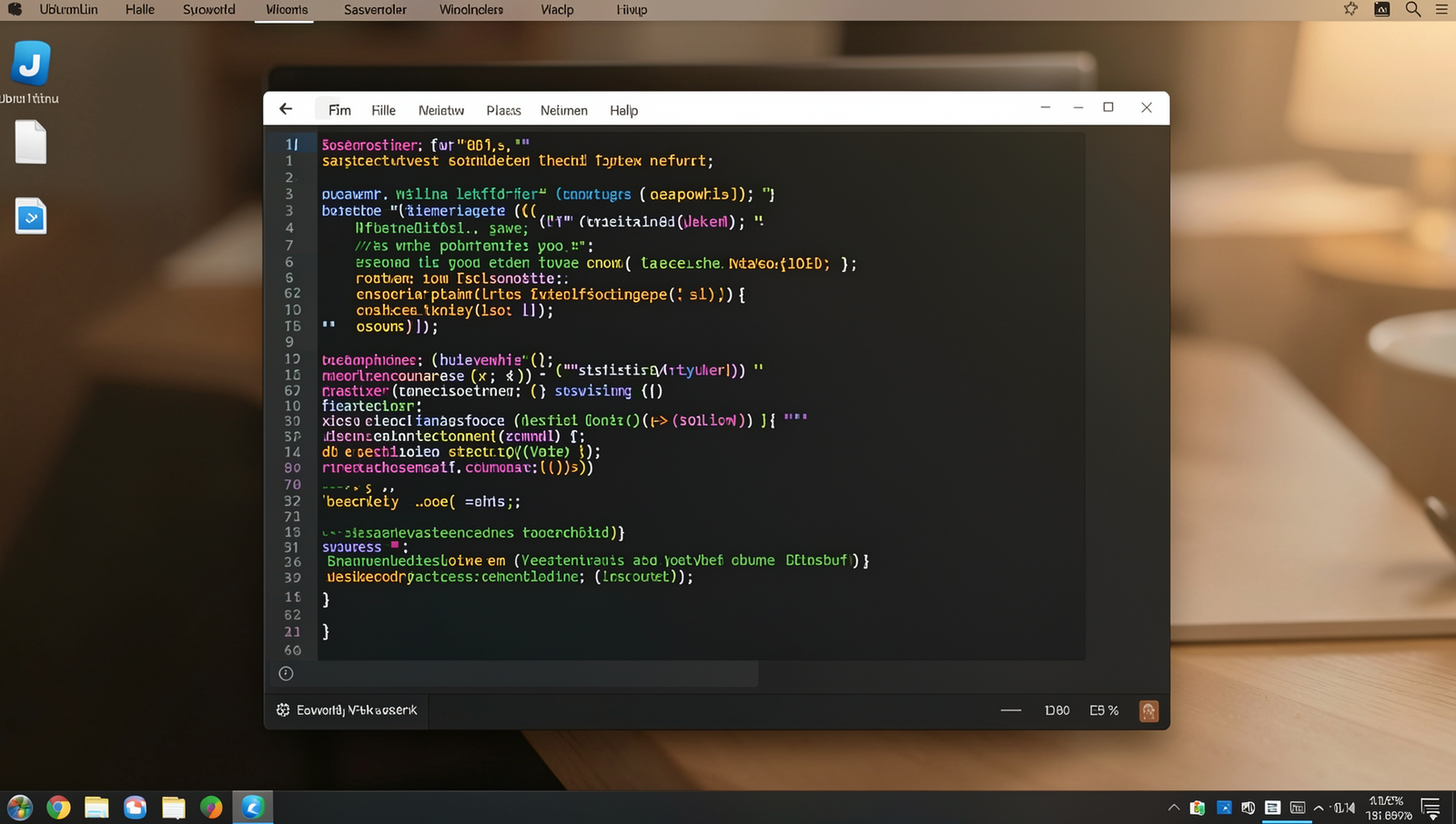The image size is (1456, 824).
Task: Click the active blue editor icon on the taskbar
Action: click(252, 808)
